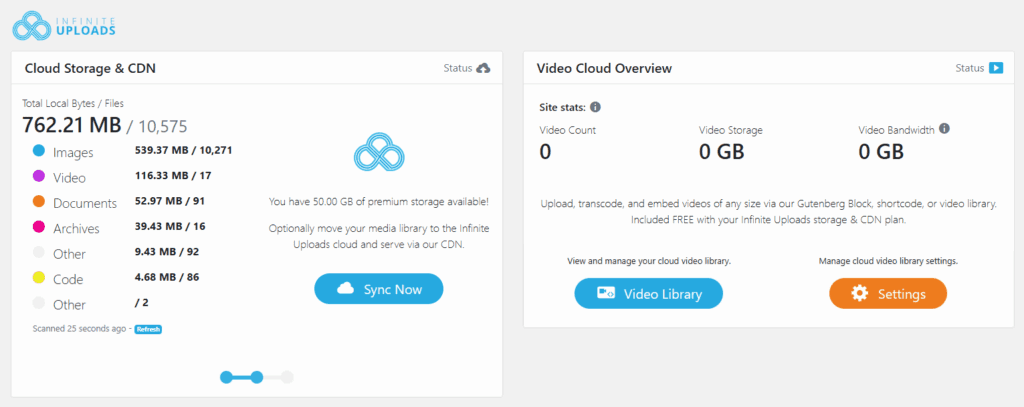This screenshot has width=1024, height=407.
Task: Click the Infinite Uploads logo
Action: (x=65, y=25)
